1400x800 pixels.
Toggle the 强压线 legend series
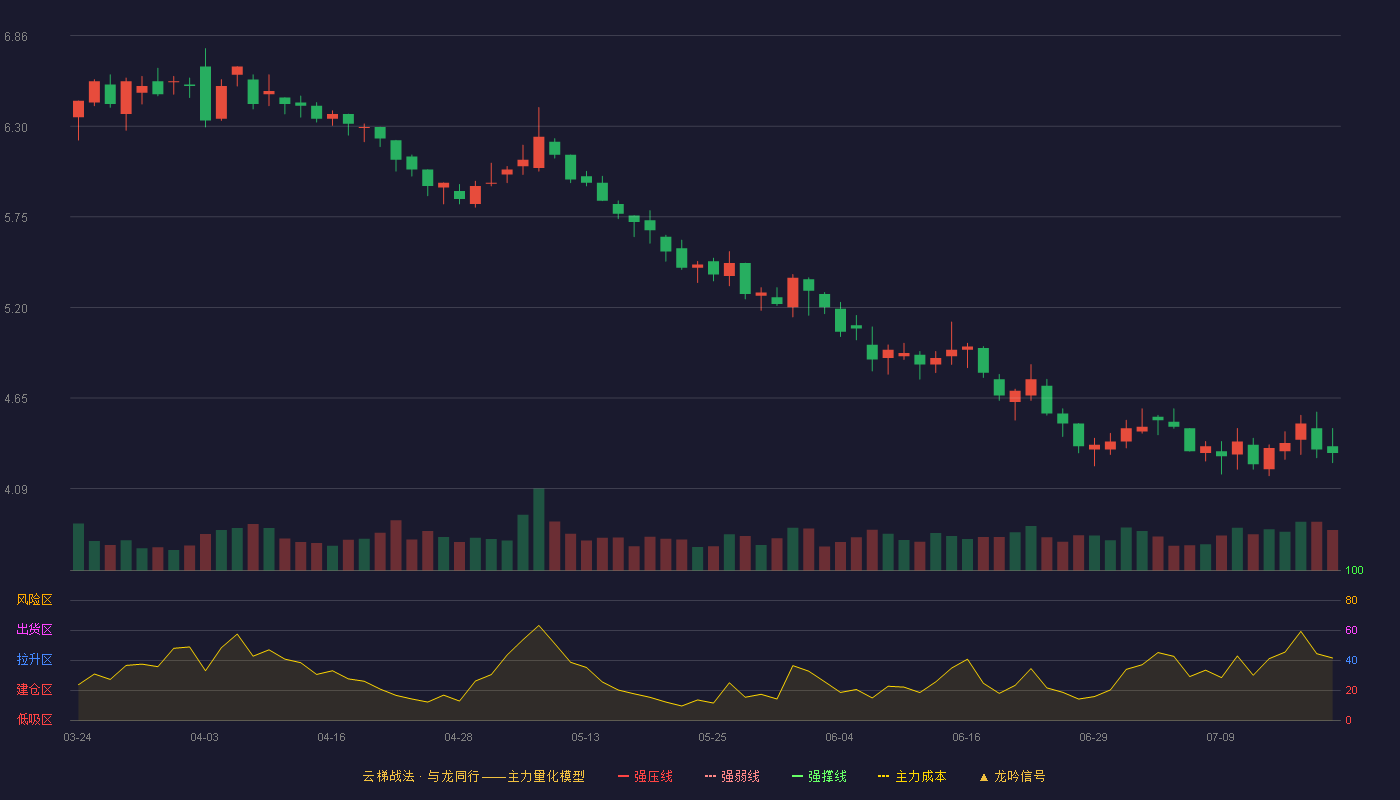coord(645,776)
